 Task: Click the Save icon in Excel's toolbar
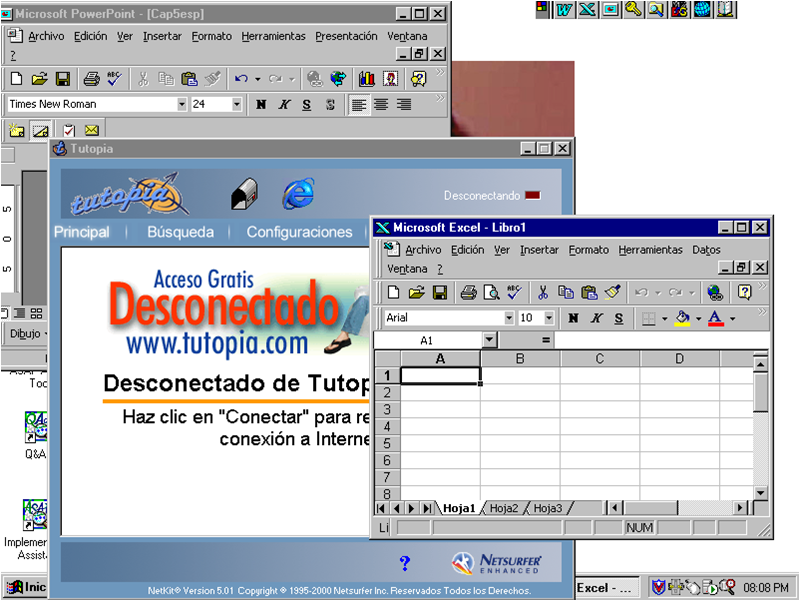[440, 292]
